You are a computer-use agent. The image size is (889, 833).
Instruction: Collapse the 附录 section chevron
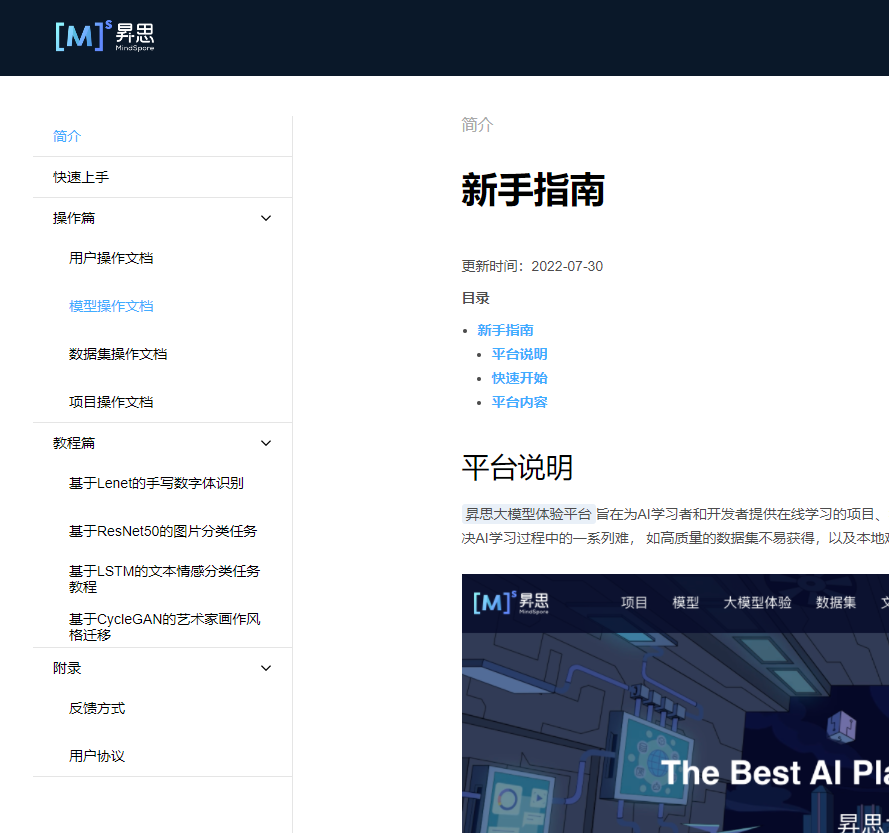pyautogui.click(x=266, y=668)
